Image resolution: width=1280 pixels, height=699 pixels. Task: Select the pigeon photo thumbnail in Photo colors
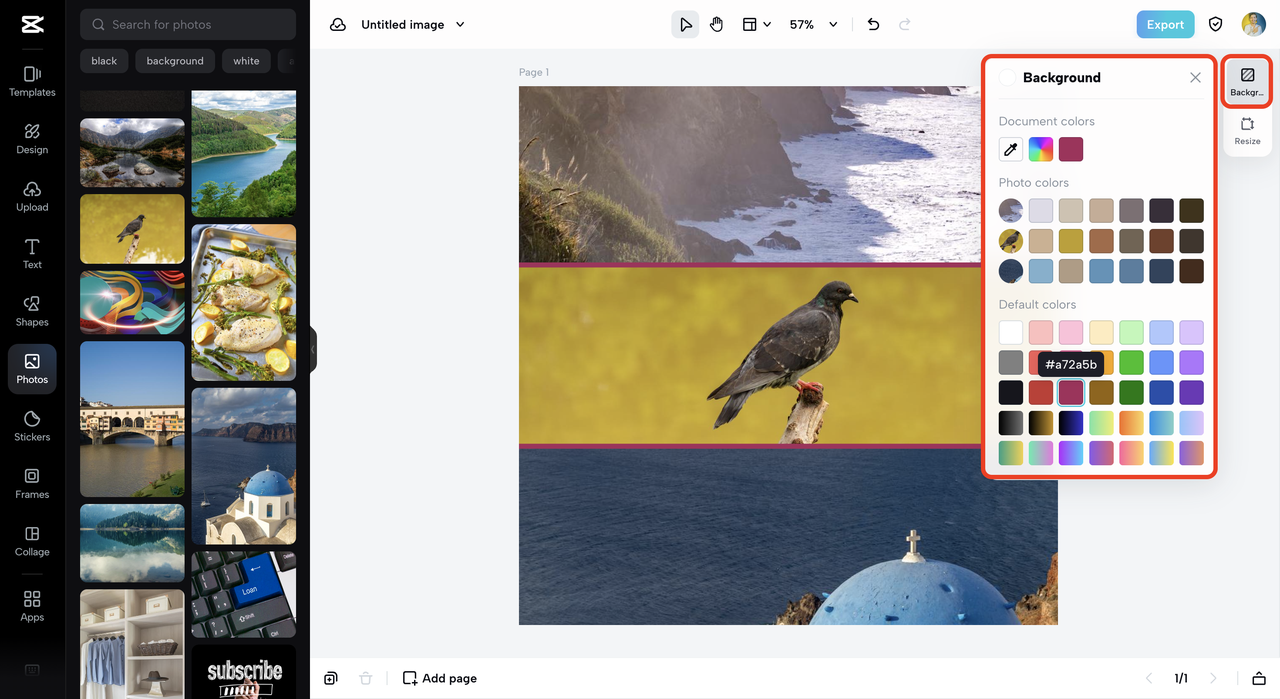tap(1011, 240)
